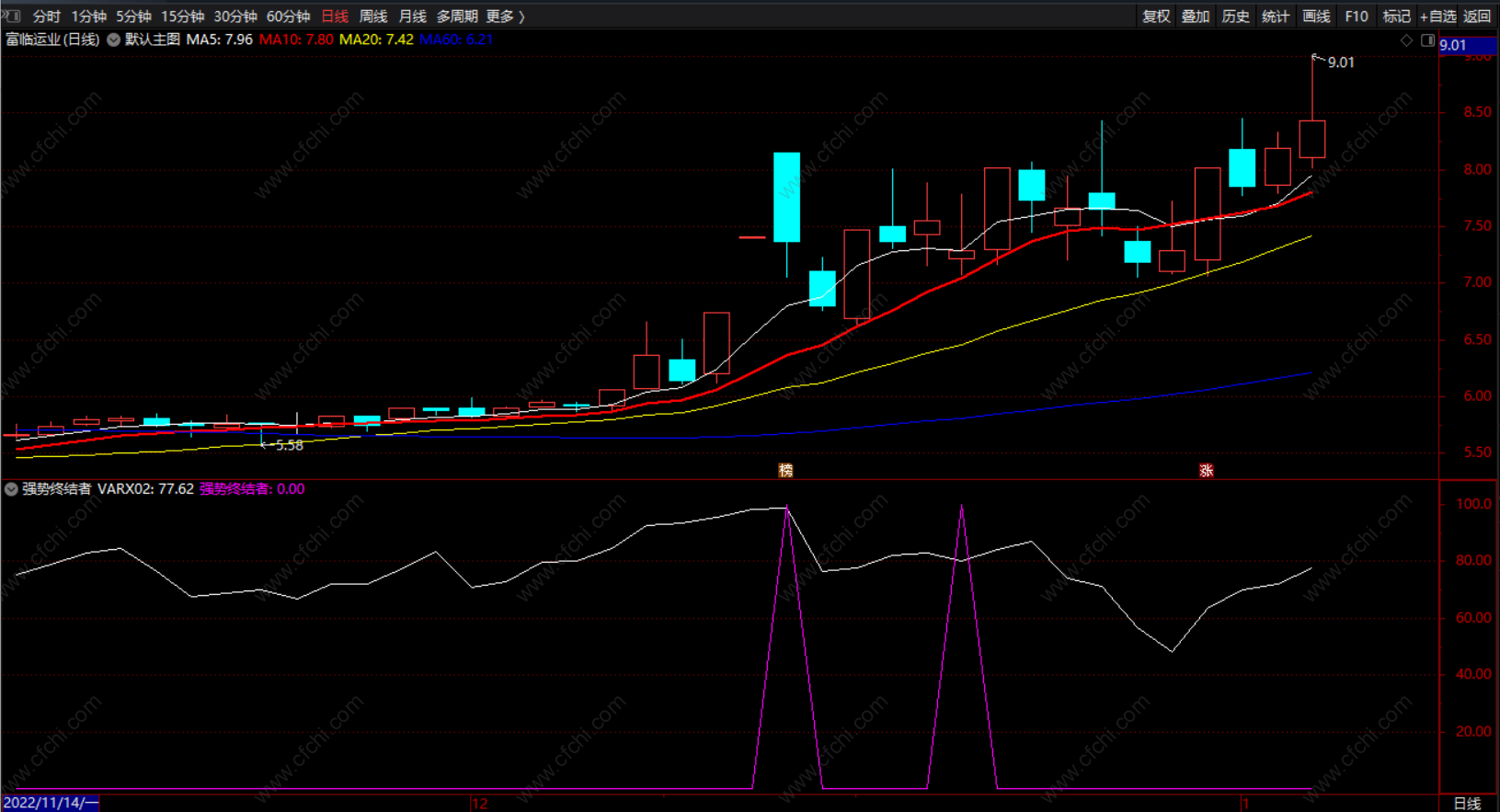Switch to 60分钟 period
Viewport: 1500px width, 812px height.
click(288, 16)
